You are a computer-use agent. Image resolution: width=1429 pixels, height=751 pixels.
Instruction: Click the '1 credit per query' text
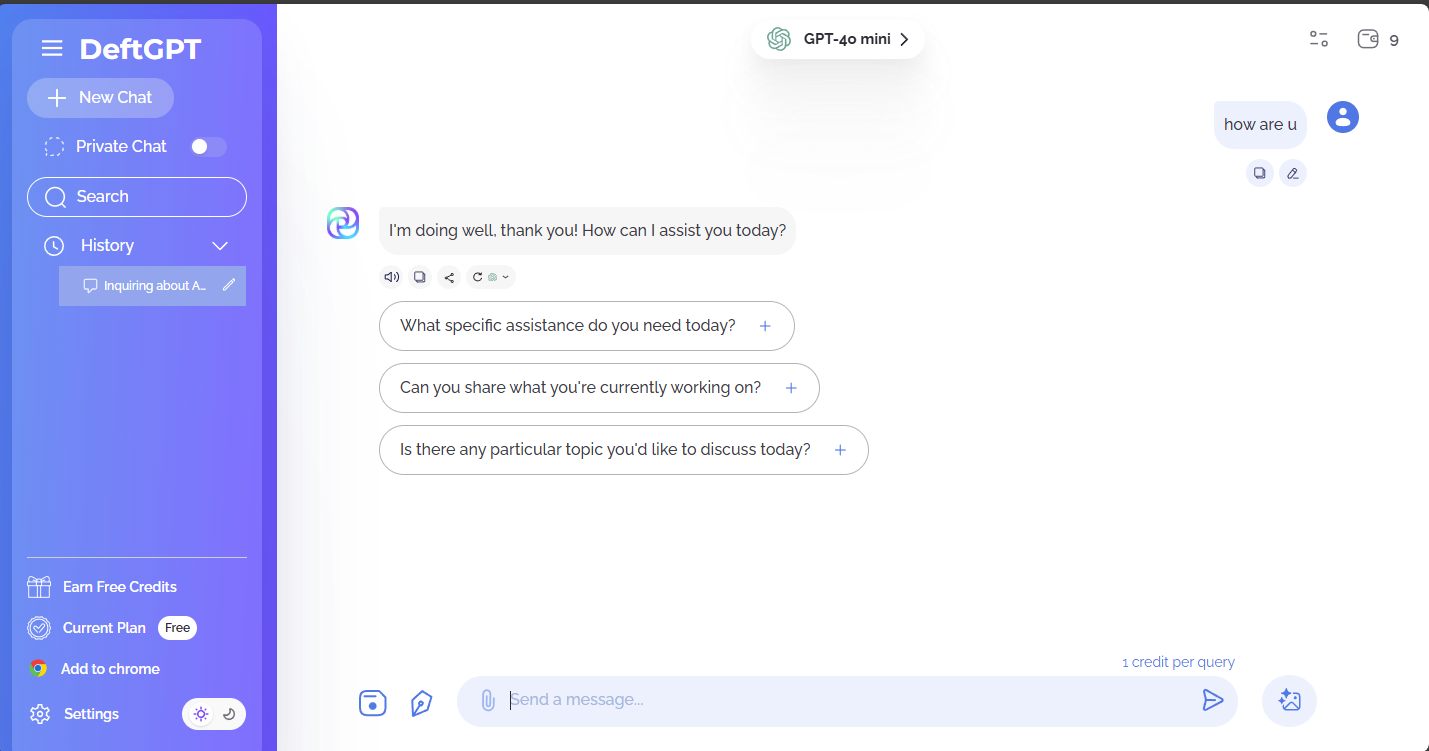(x=1178, y=662)
